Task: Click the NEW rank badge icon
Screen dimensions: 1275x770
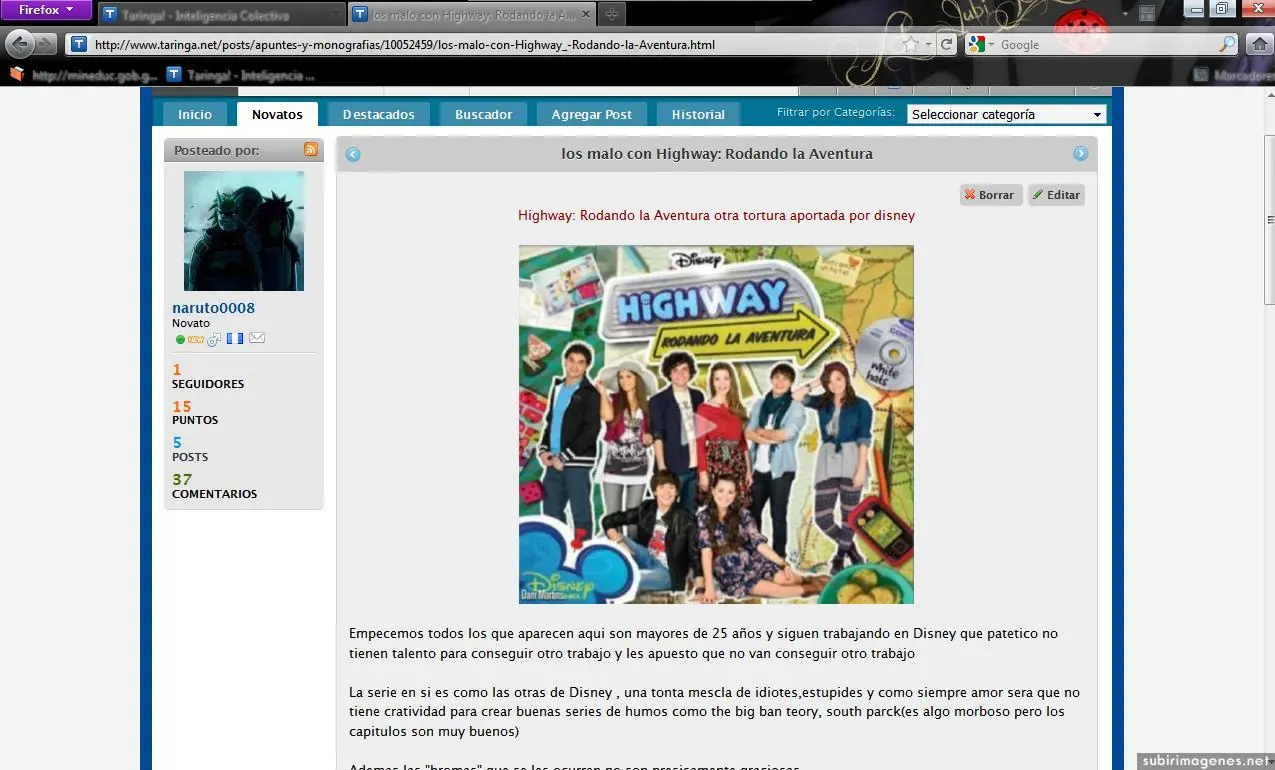Action: [196, 339]
